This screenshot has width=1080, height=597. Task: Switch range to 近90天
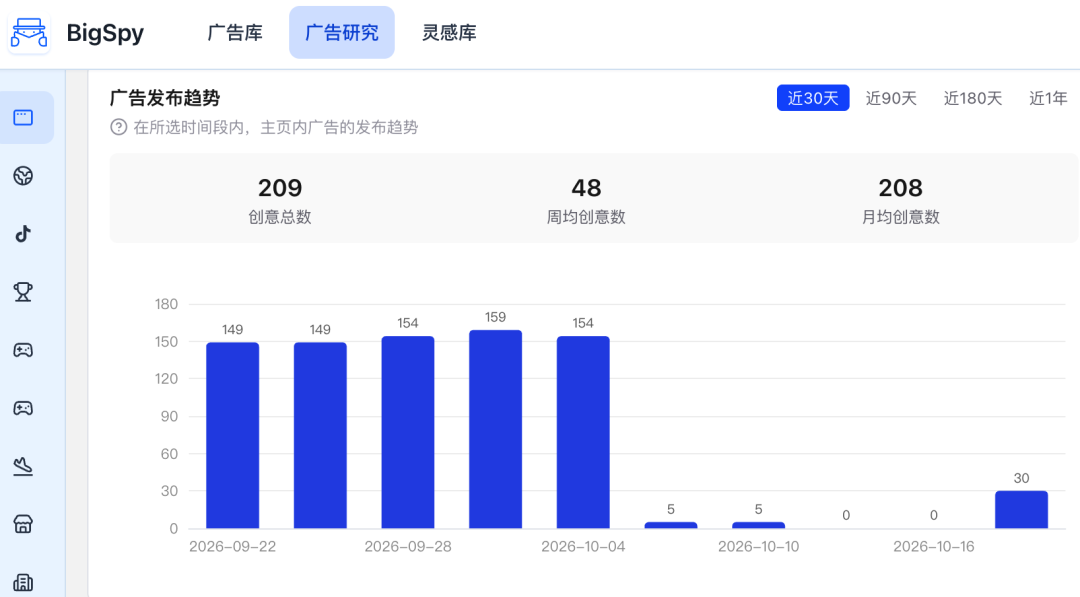click(891, 98)
